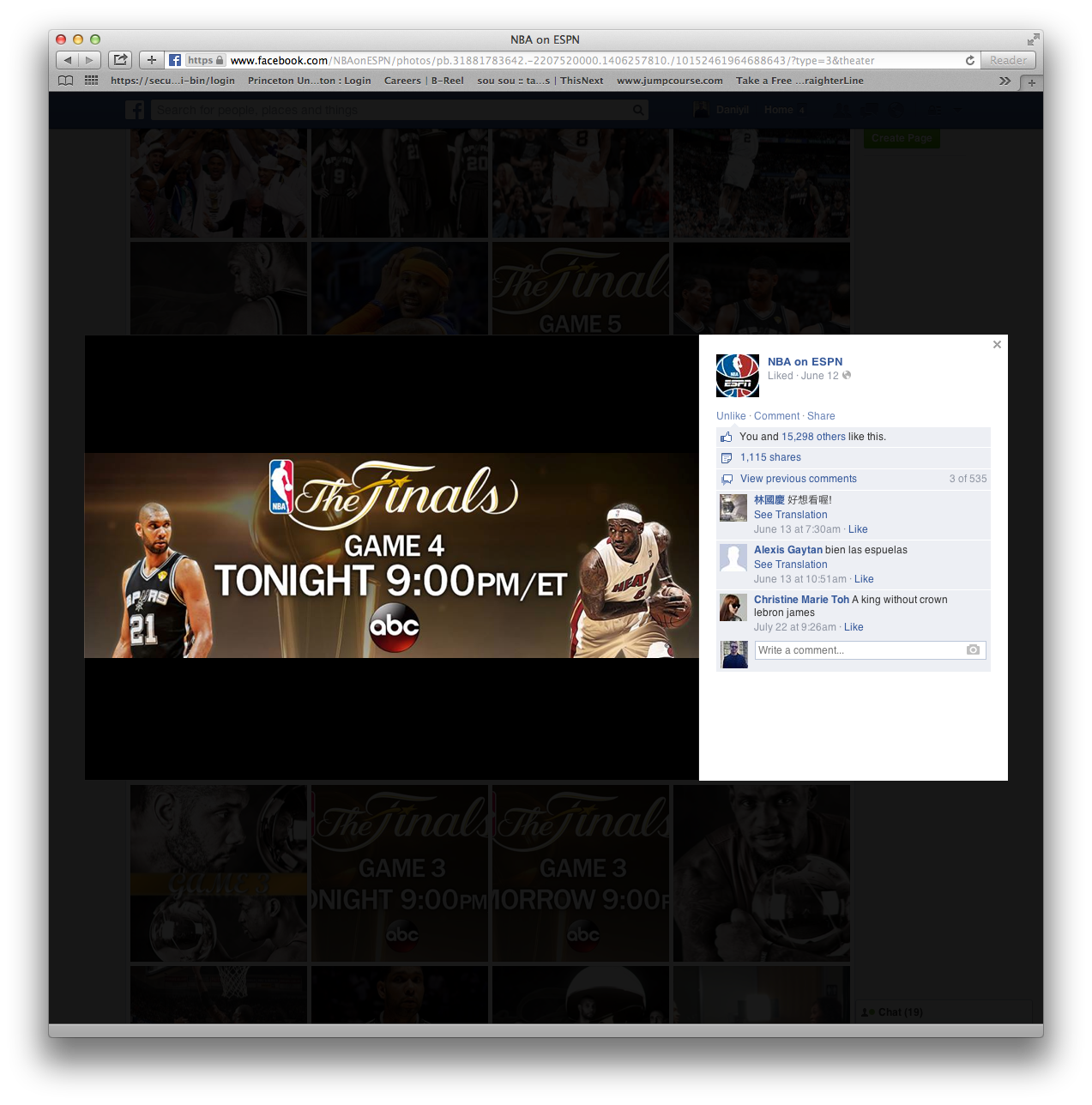Go forward using Safari's forward arrow

(x=90, y=60)
